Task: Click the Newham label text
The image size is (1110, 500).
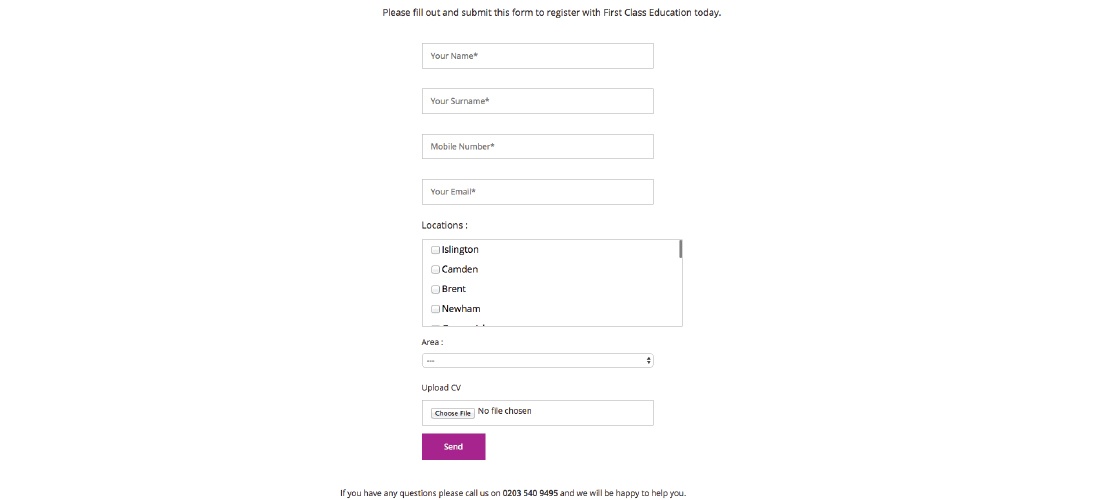Action: point(461,309)
